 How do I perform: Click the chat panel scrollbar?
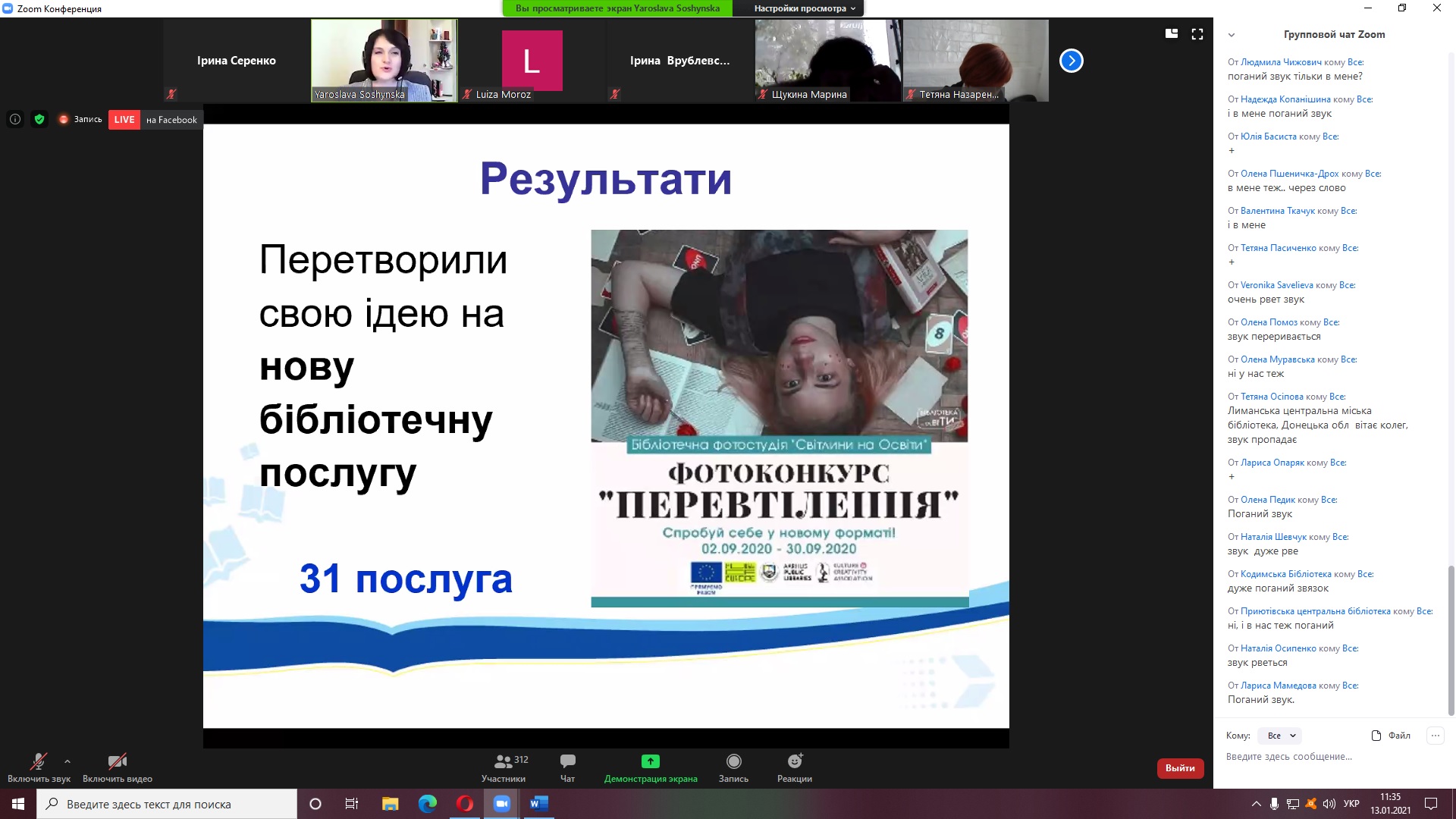[x=1451, y=640]
